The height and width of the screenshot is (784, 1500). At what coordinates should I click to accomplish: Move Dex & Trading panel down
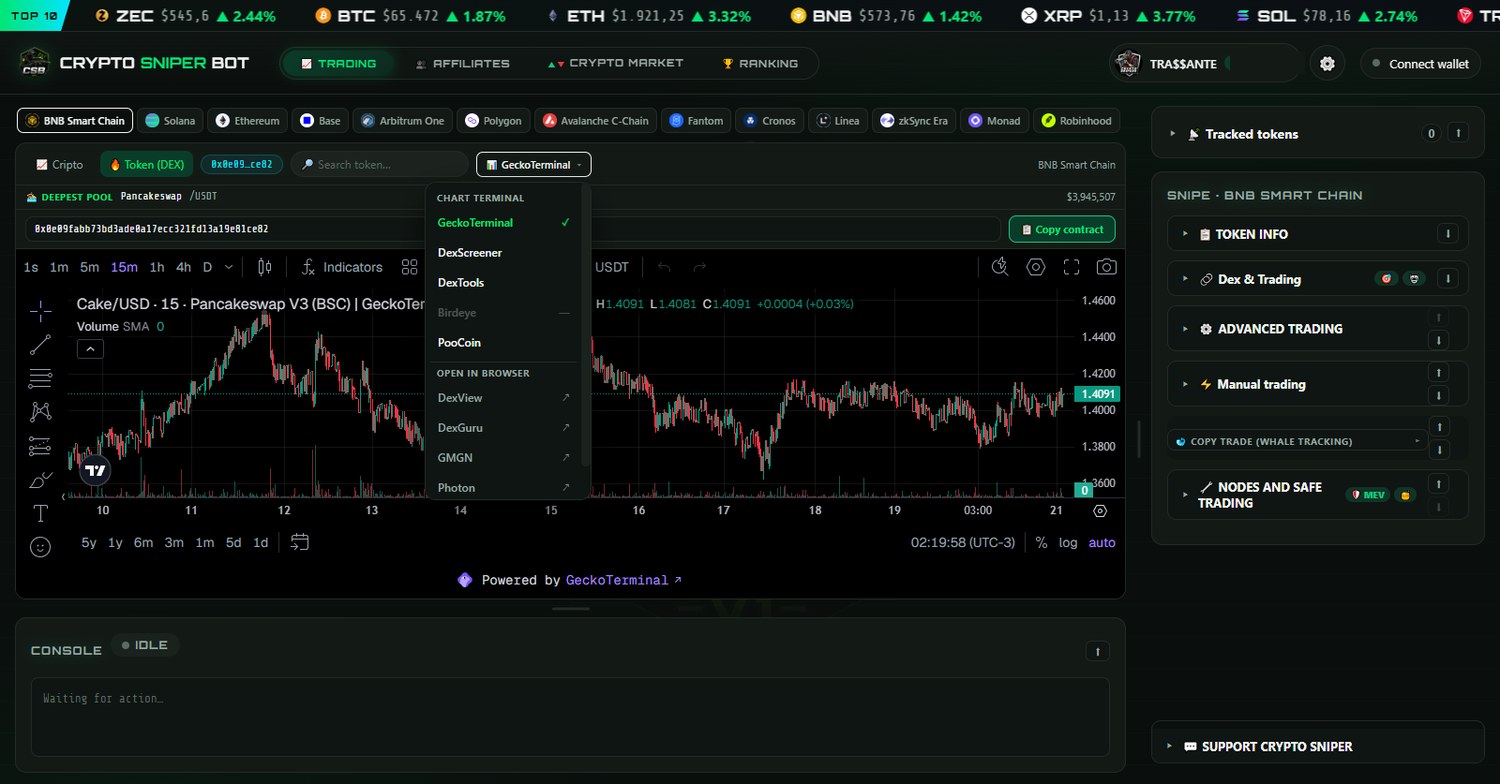(x=1447, y=279)
